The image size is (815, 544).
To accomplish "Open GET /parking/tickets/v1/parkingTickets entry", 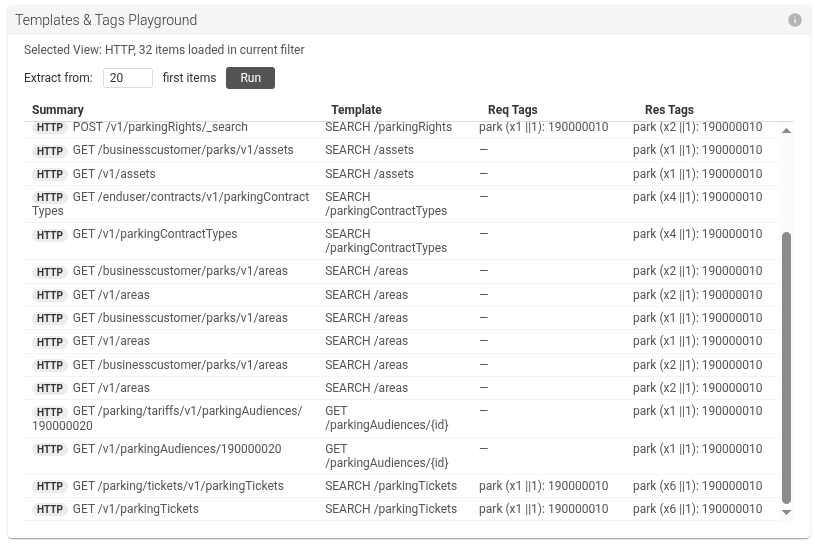I will (178, 486).
